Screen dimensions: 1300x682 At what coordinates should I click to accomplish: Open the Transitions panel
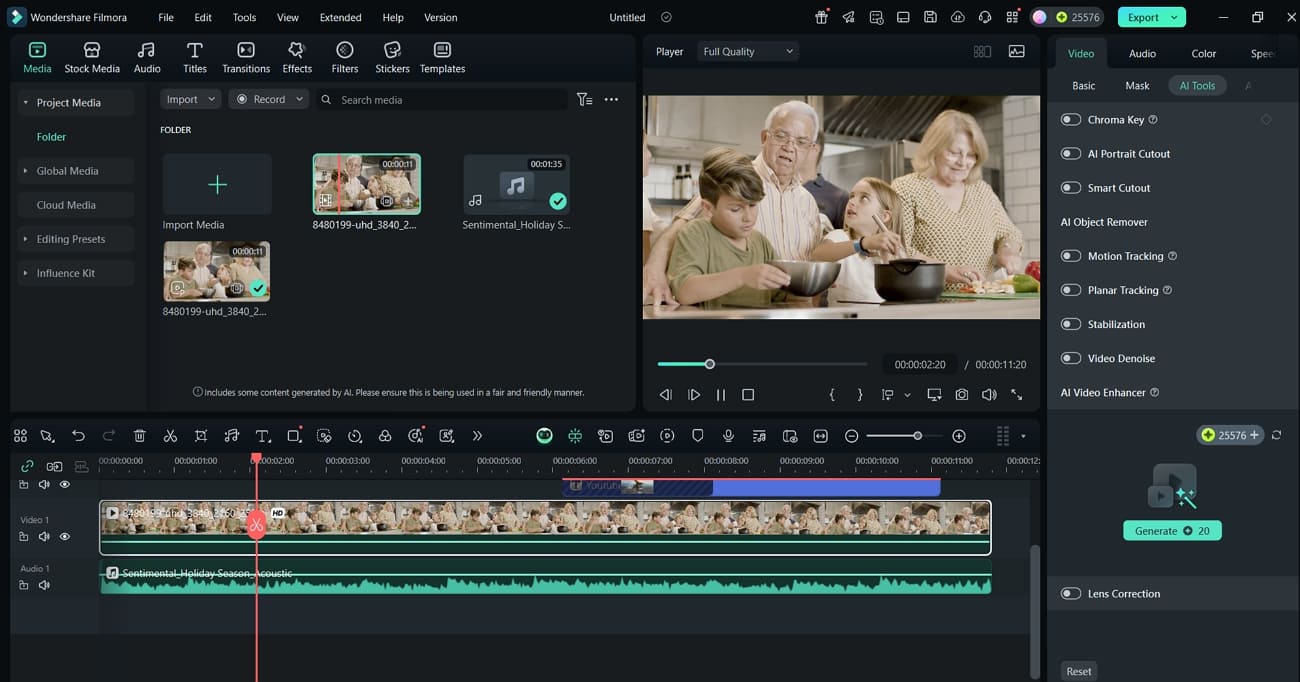click(246, 58)
